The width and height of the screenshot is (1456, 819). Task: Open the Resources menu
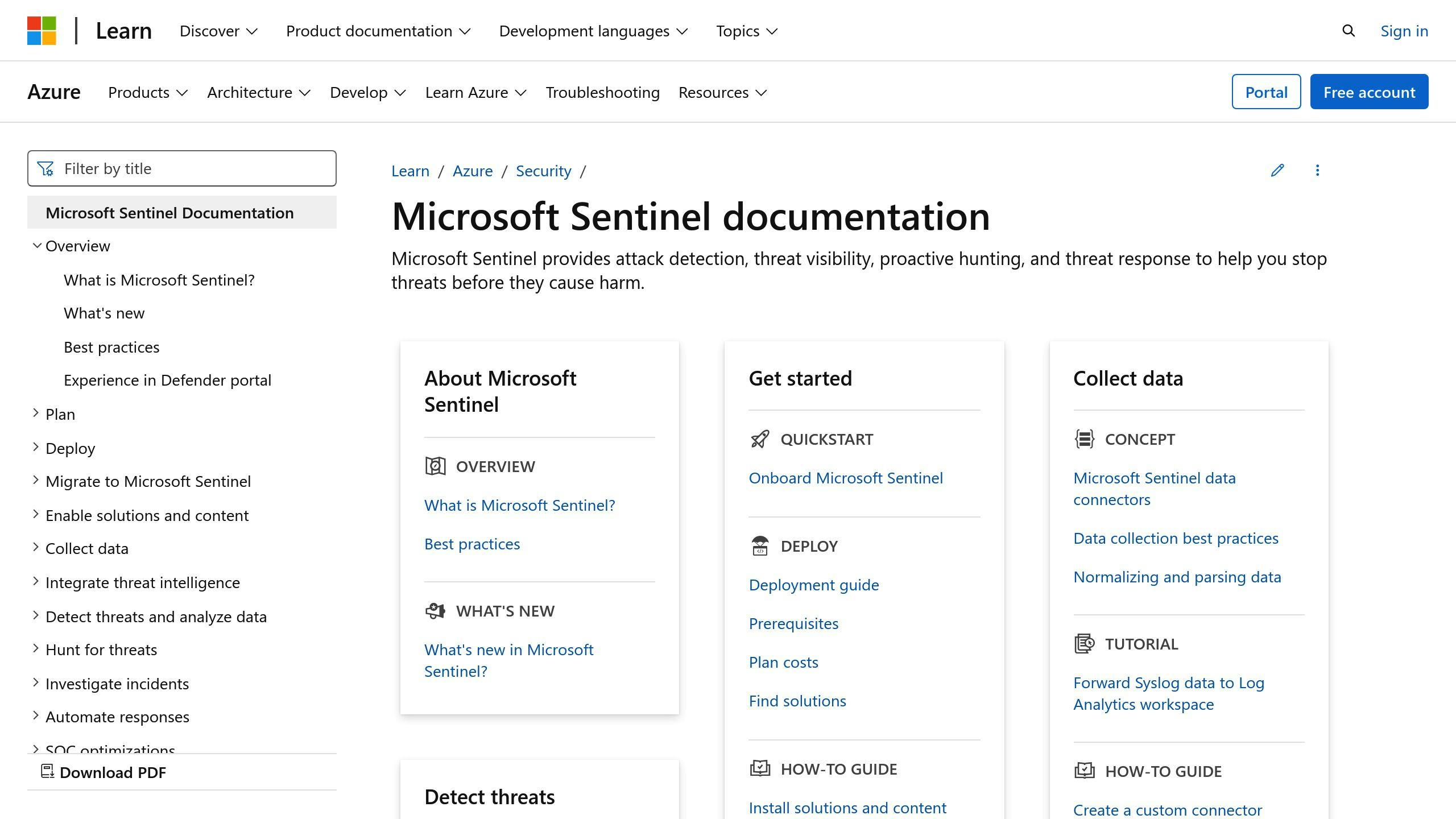click(723, 92)
